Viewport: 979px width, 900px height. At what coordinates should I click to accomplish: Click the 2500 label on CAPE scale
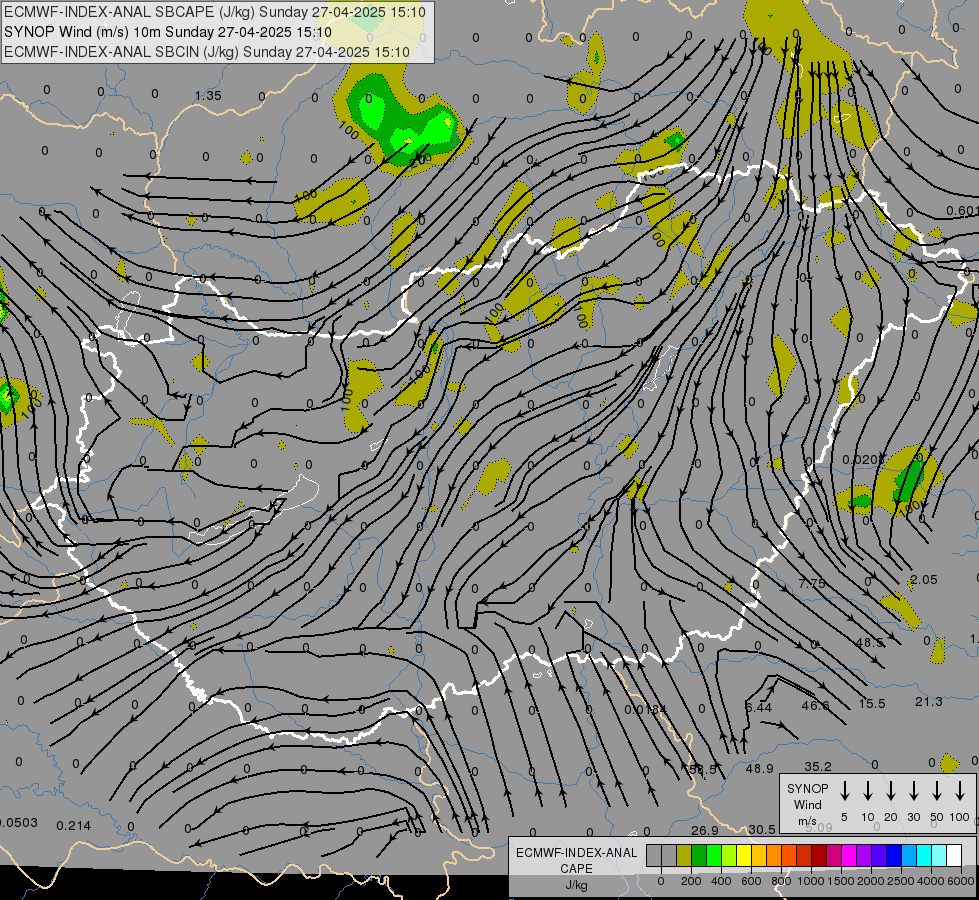(901, 881)
